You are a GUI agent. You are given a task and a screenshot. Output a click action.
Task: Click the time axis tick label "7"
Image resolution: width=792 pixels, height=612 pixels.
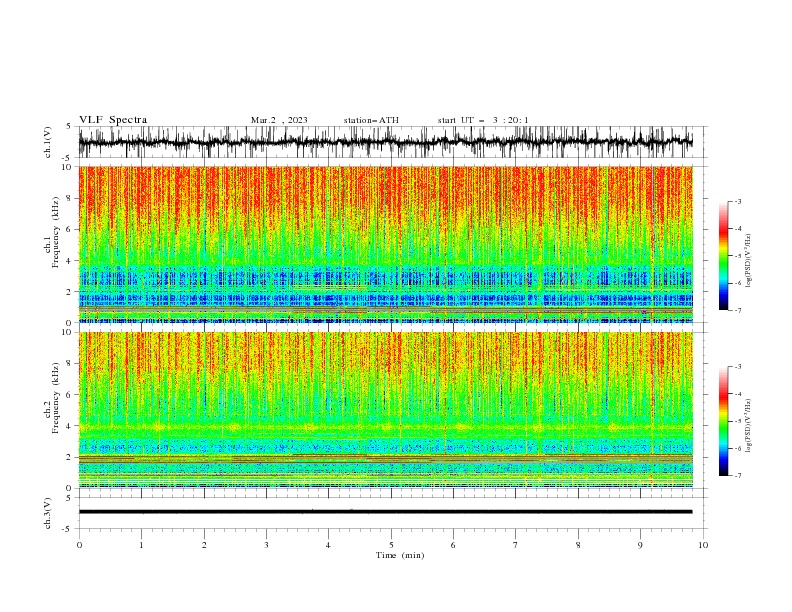point(516,545)
